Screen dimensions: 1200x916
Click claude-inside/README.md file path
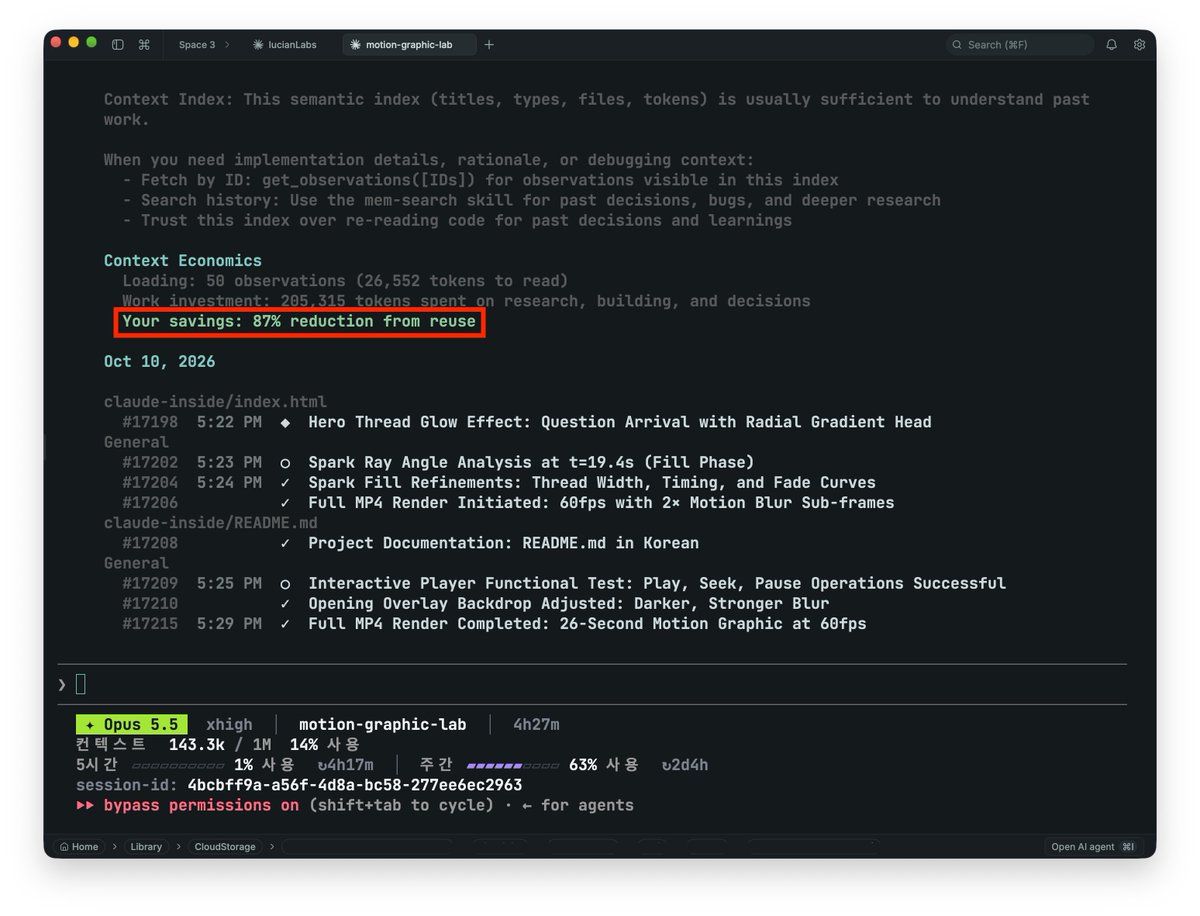click(210, 522)
